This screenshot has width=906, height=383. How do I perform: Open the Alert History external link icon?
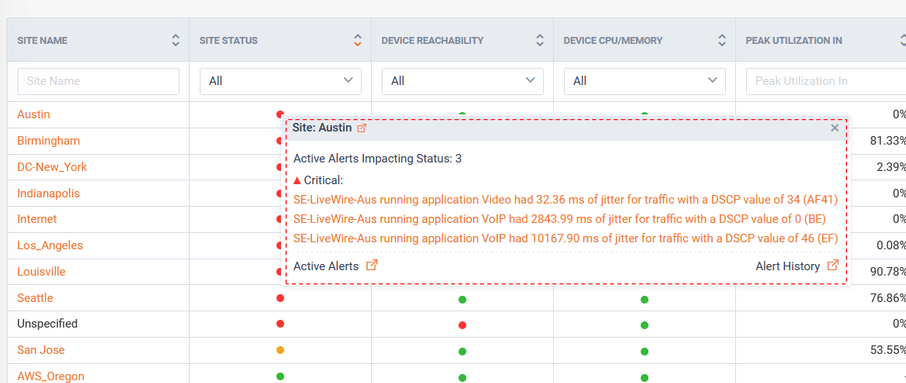833,266
